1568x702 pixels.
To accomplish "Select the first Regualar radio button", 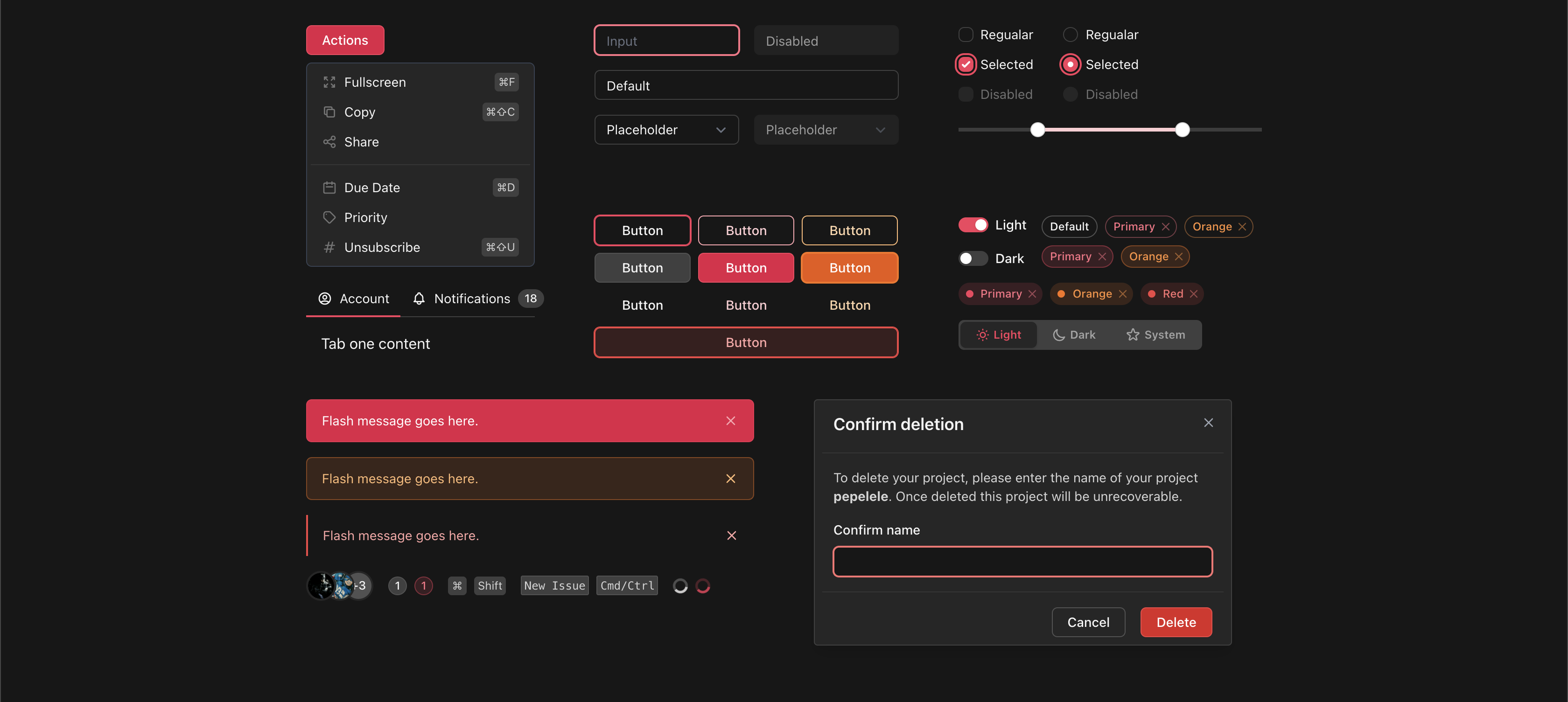I will 1070,35.
